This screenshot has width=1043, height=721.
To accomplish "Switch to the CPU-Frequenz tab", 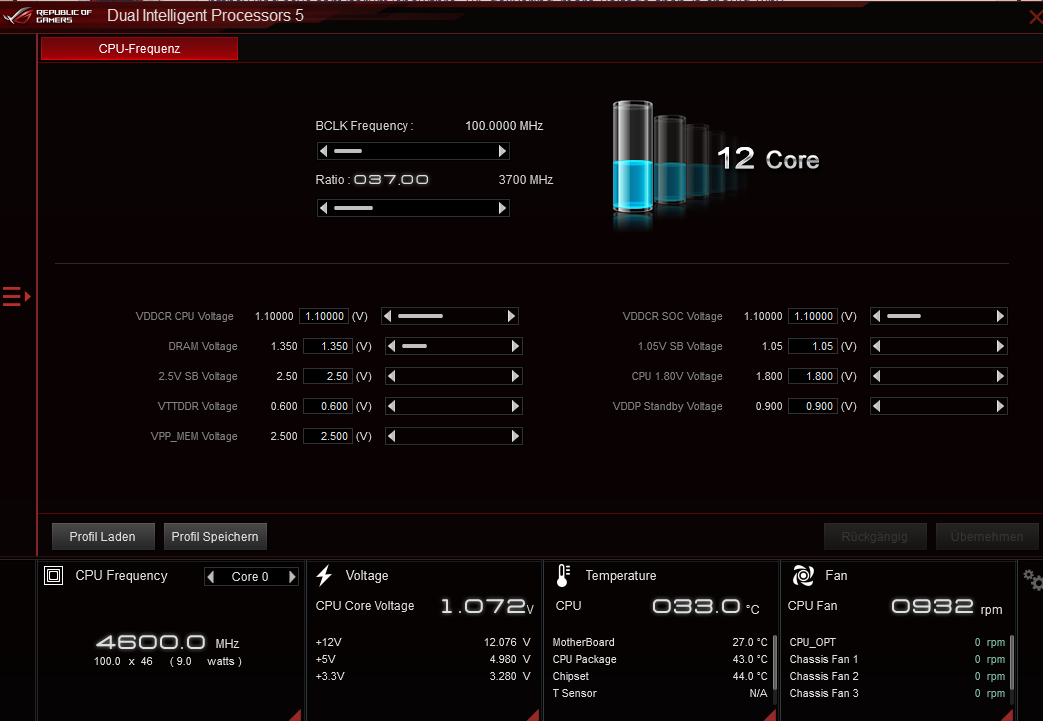I will click(139, 49).
